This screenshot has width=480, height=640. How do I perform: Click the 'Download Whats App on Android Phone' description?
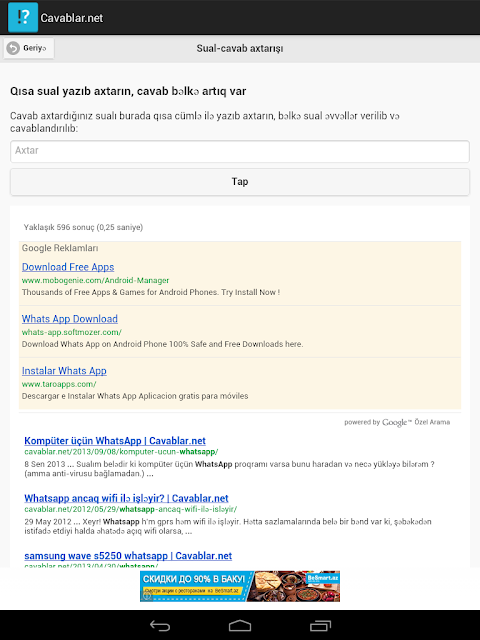(x=162, y=344)
